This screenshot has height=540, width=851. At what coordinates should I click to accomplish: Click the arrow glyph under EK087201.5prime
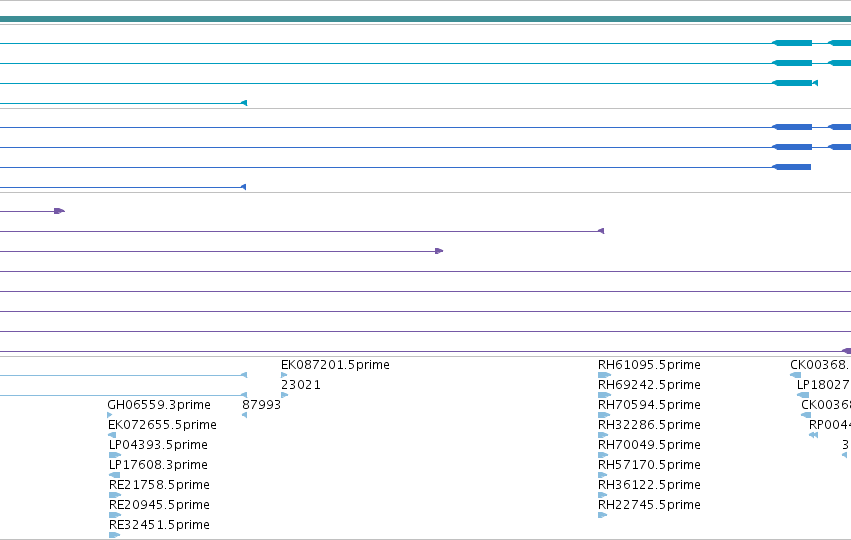(x=284, y=375)
